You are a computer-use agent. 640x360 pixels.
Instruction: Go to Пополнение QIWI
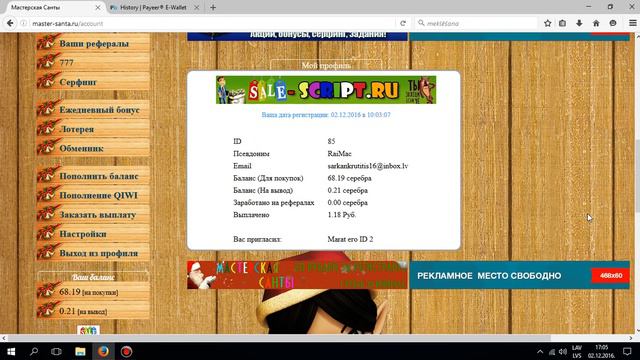(x=93, y=195)
